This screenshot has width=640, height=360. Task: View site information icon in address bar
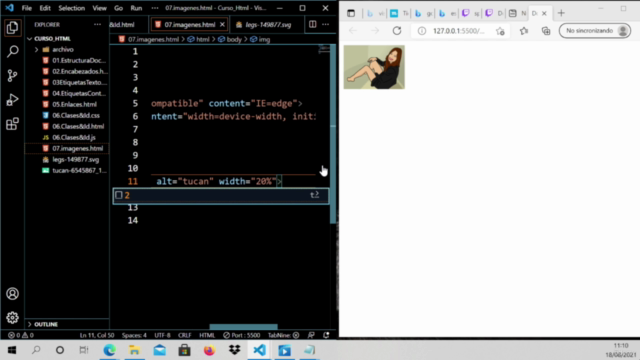point(422,31)
